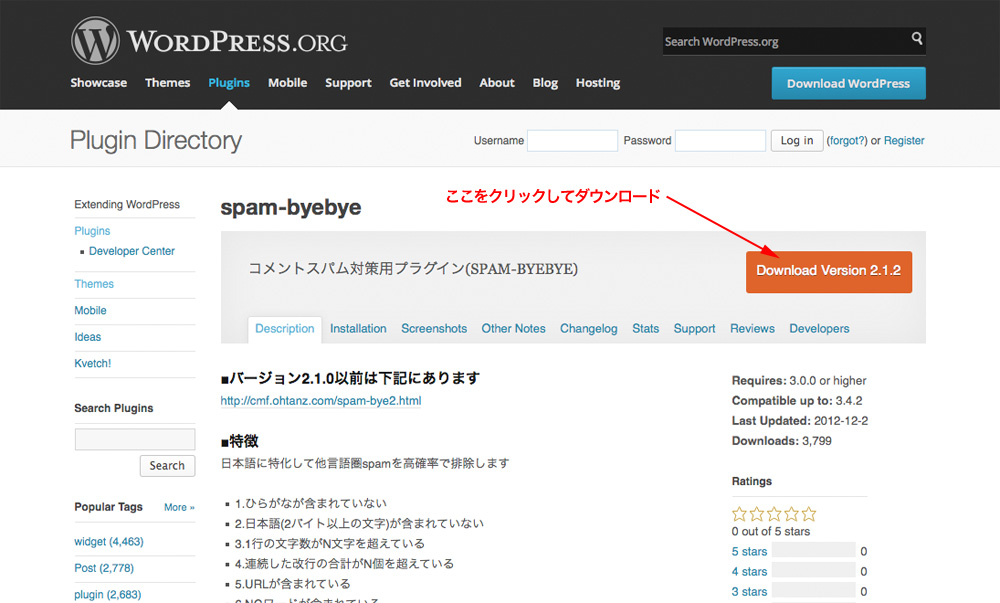Open the Ideas sidebar link
Image resolution: width=1000 pixels, height=603 pixels.
(x=87, y=337)
